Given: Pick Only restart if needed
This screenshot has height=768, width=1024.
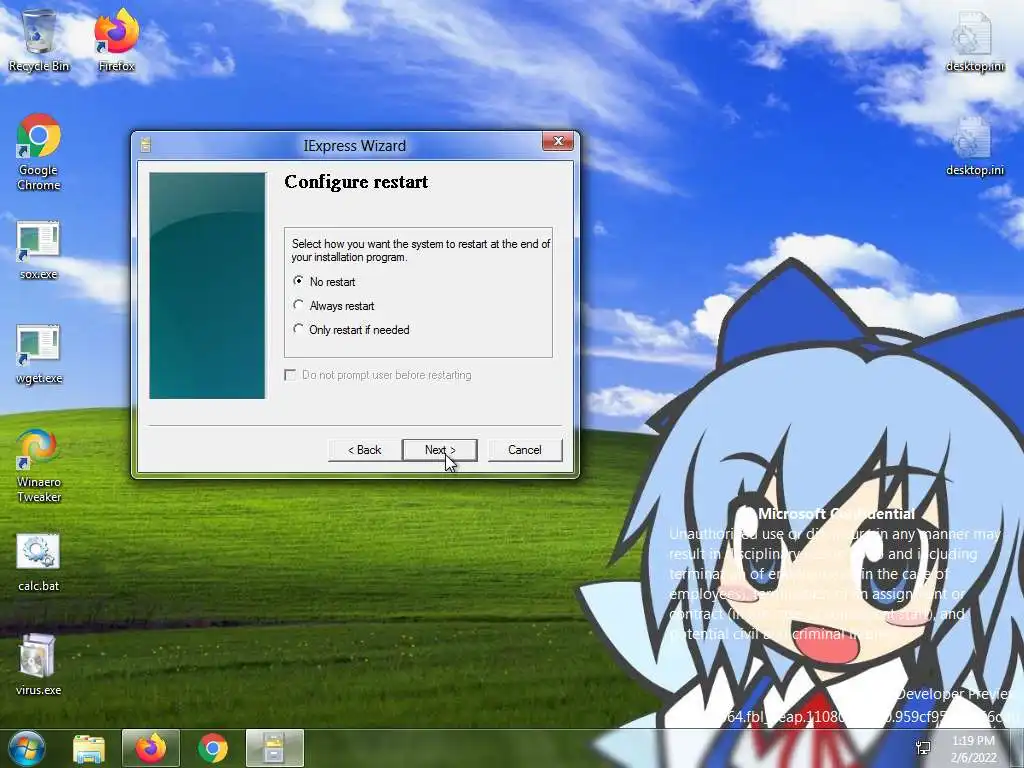Looking at the screenshot, I should [x=351, y=330].
